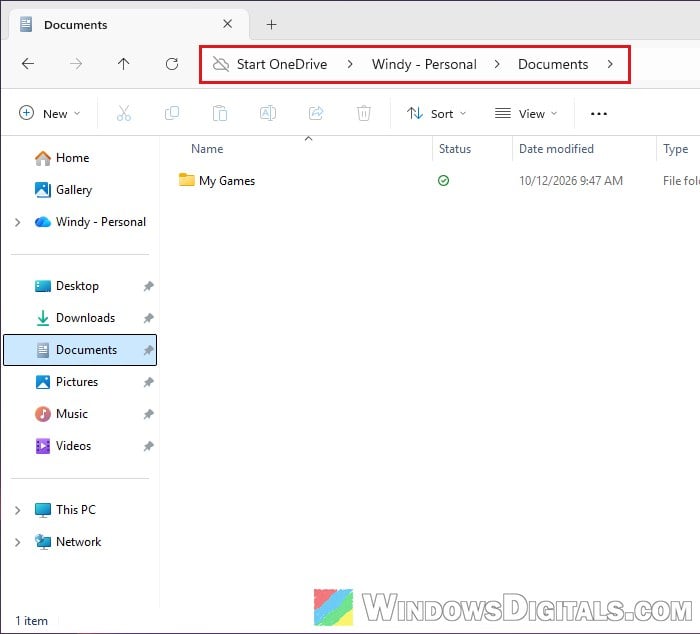Open Videos in the navigation pane
The image size is (700, 634).
click(x=73, y=446)
